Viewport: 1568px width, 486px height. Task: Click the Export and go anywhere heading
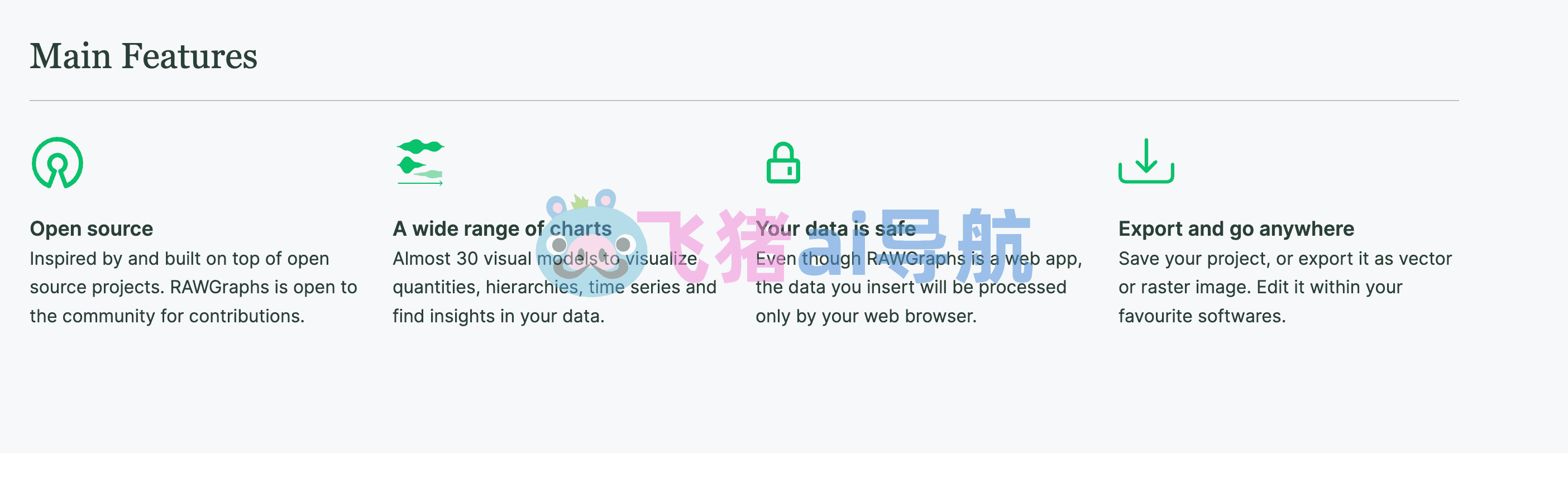1236,229
